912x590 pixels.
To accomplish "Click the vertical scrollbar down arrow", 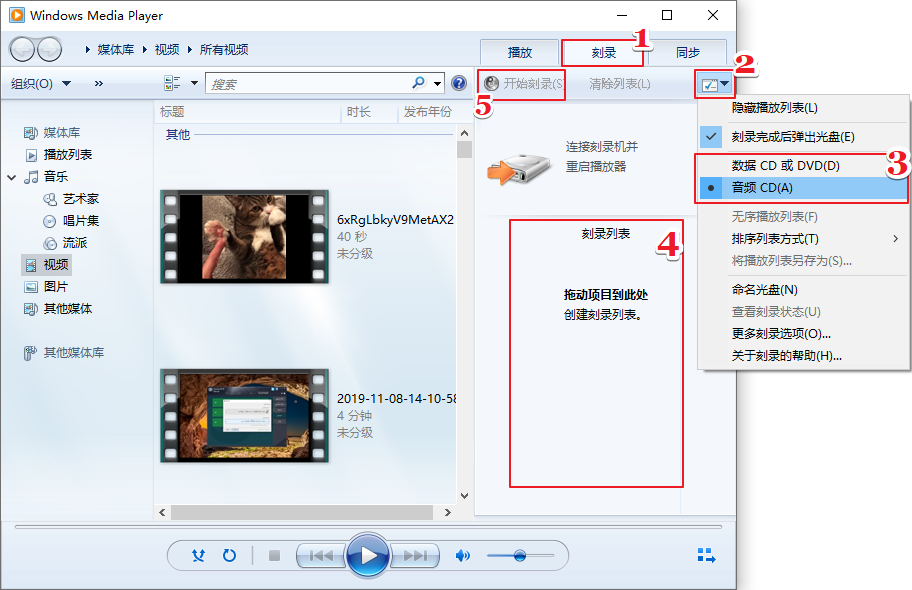I will pos(464,496).
